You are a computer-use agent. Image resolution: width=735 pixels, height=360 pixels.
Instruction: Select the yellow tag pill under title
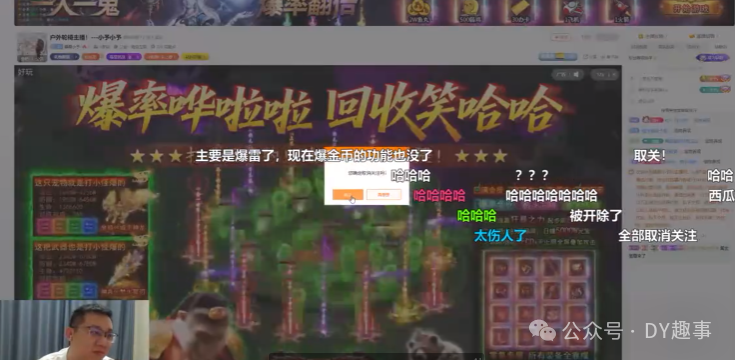pos(195,57)
